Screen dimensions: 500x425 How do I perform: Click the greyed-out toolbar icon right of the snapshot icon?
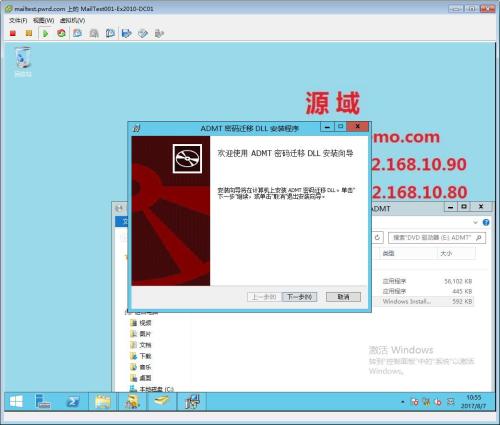[x=94, y=33]
